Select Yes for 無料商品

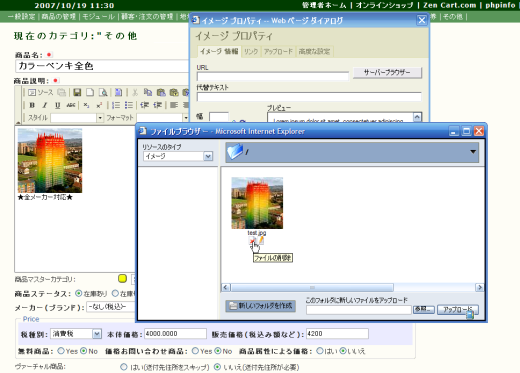point(61,351)
